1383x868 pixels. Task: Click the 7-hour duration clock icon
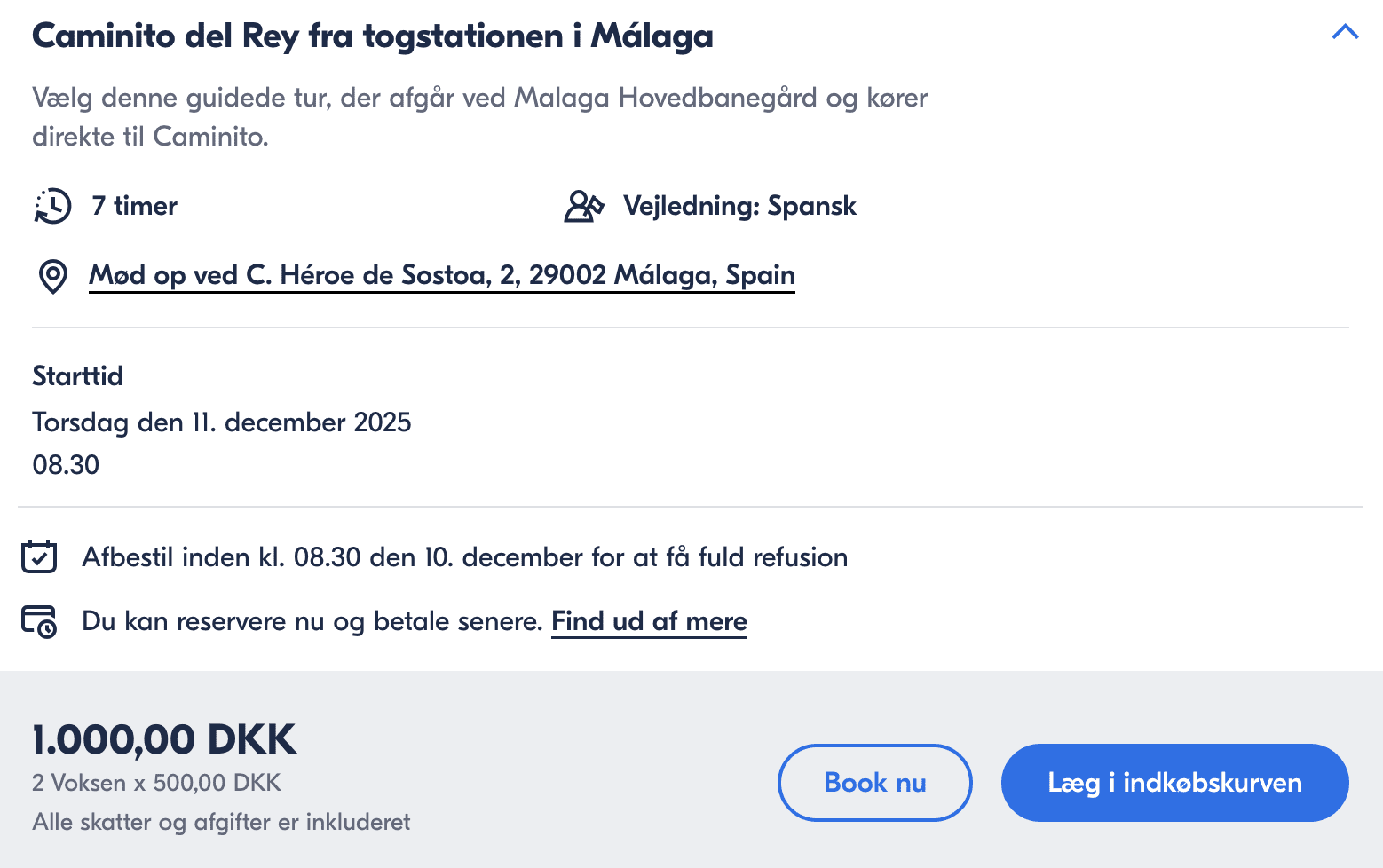point(52,206)
